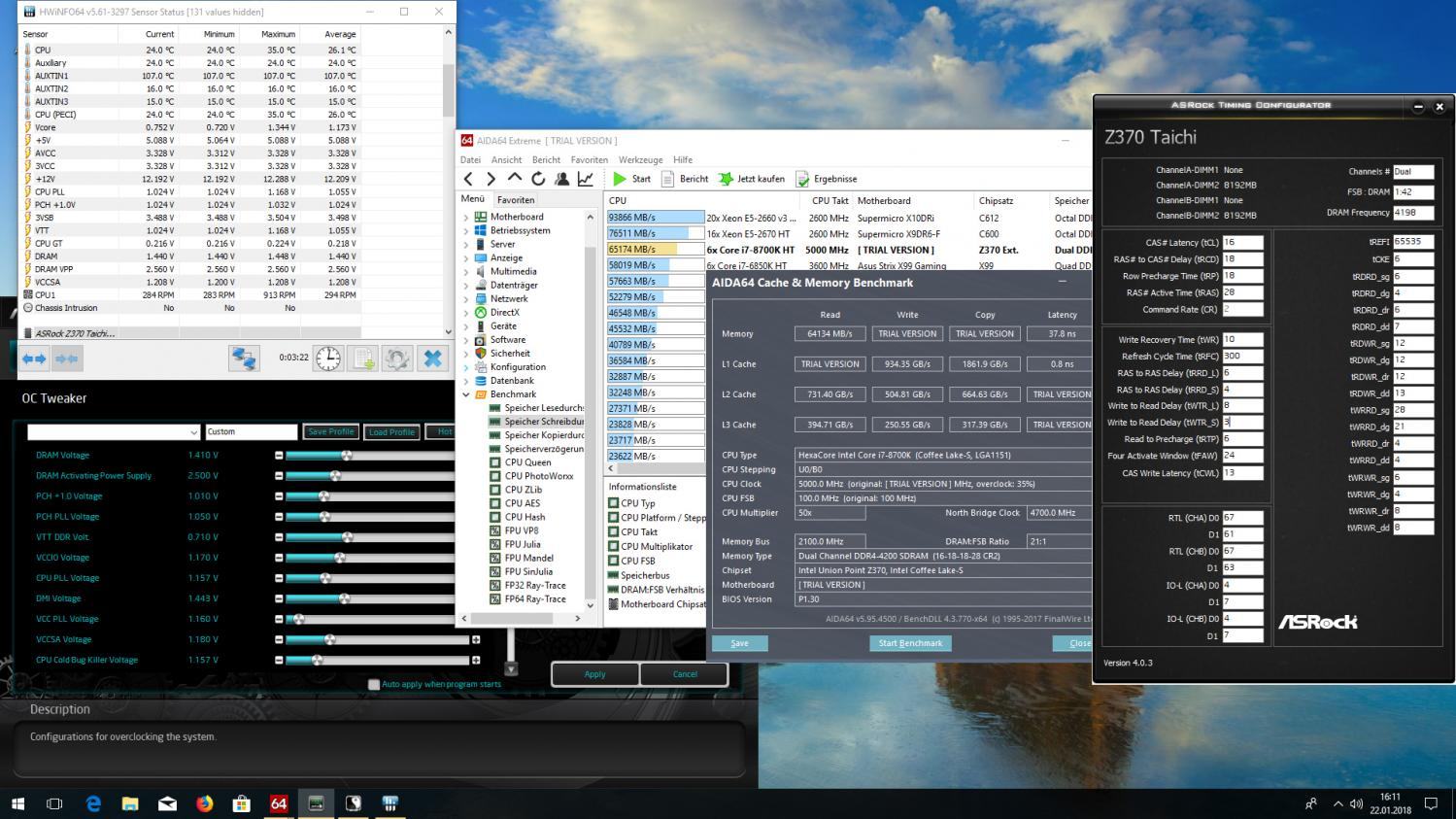Increase VCCSA Voltage with plus button
The height and width of the screenshot is (819, 1456).
pos(476,639)
